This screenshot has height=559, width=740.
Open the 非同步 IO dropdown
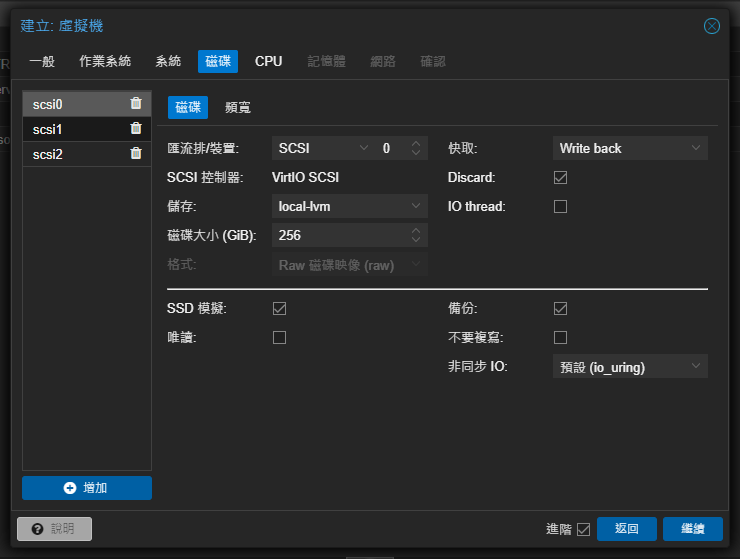click(630, 367)
